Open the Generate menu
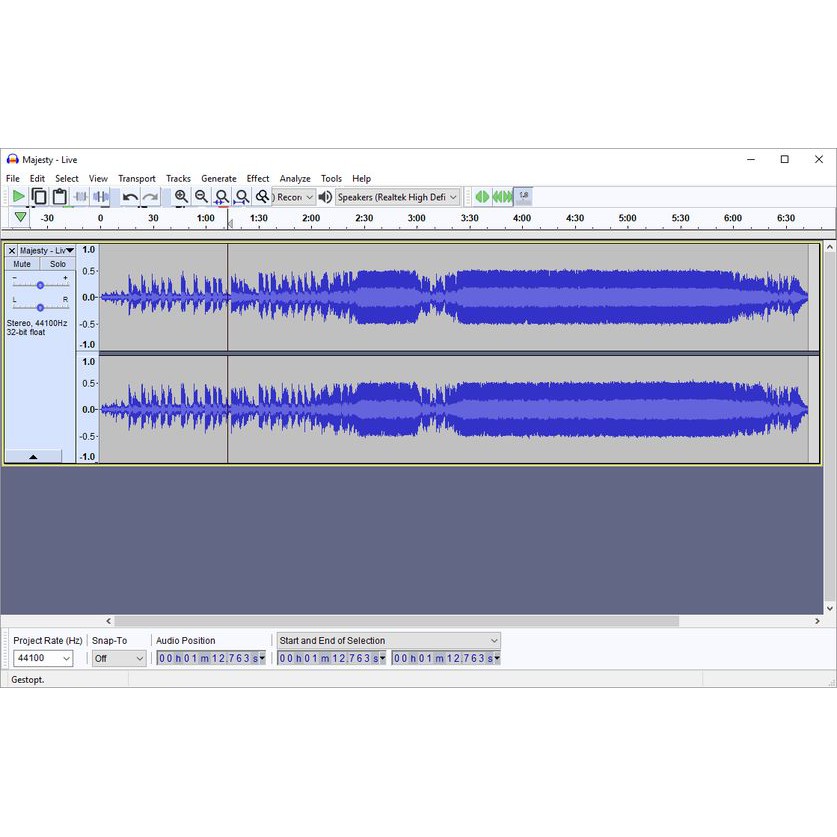 [218, 179]
